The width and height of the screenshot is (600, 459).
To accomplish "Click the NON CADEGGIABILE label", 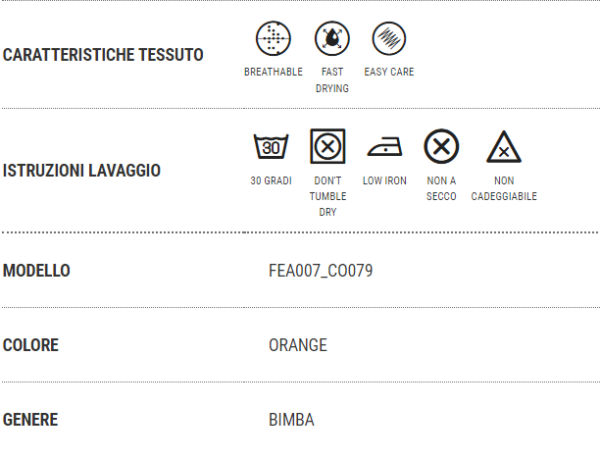I will click(504, 188).
